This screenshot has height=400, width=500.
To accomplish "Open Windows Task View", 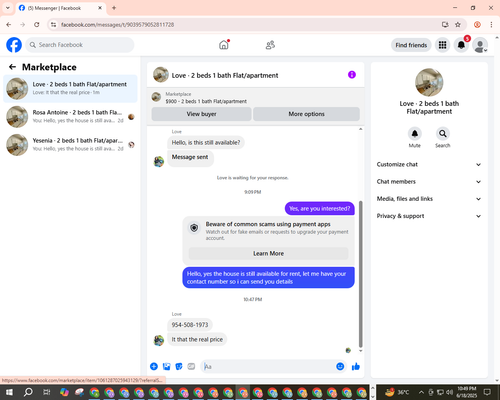I will pos(47,392).
